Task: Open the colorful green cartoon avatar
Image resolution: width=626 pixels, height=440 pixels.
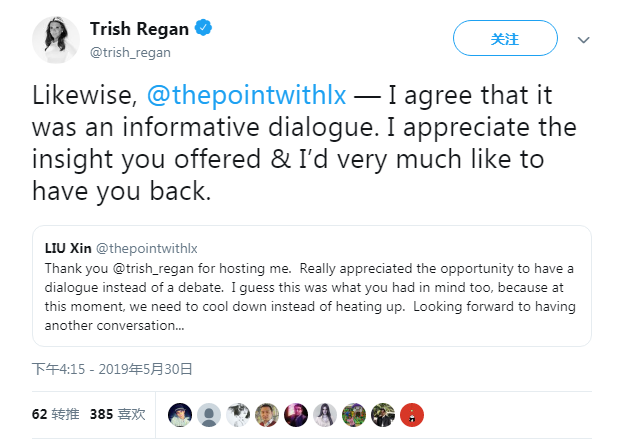Action: [354, 415]
